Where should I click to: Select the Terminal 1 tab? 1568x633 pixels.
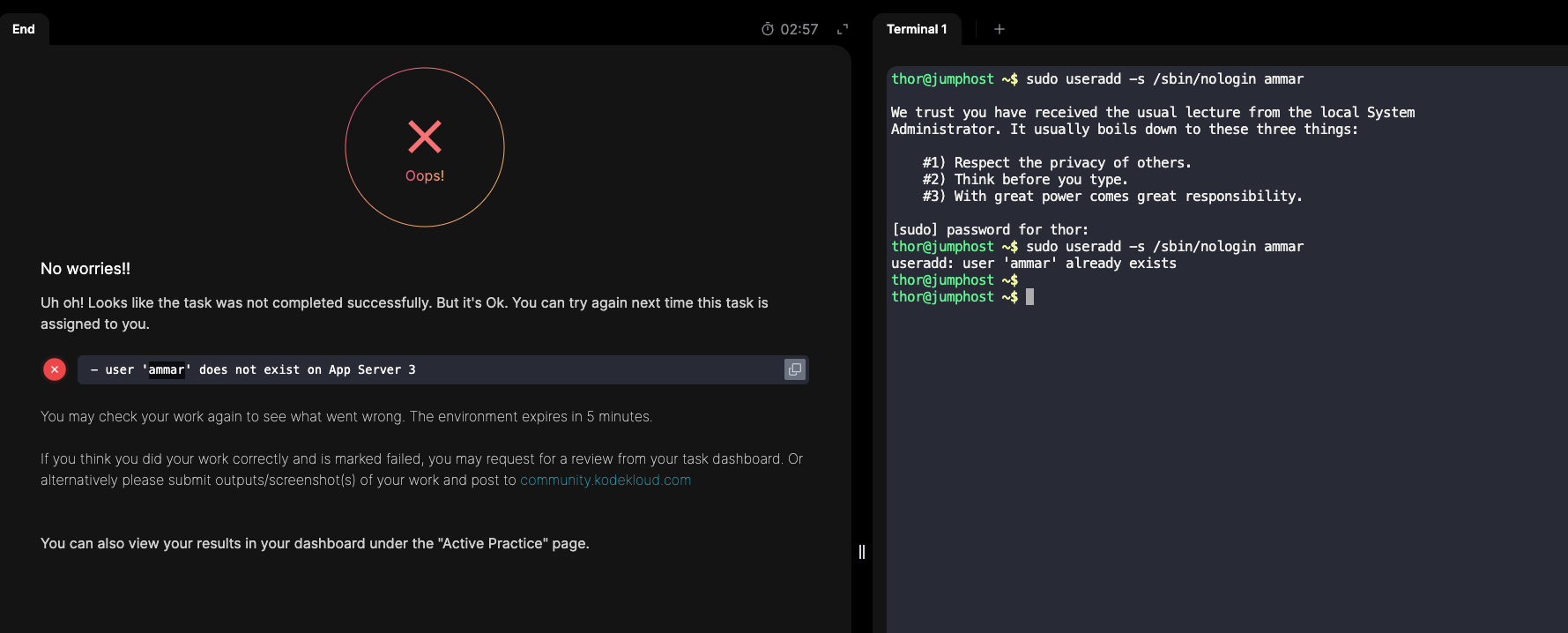coord(917,29)
